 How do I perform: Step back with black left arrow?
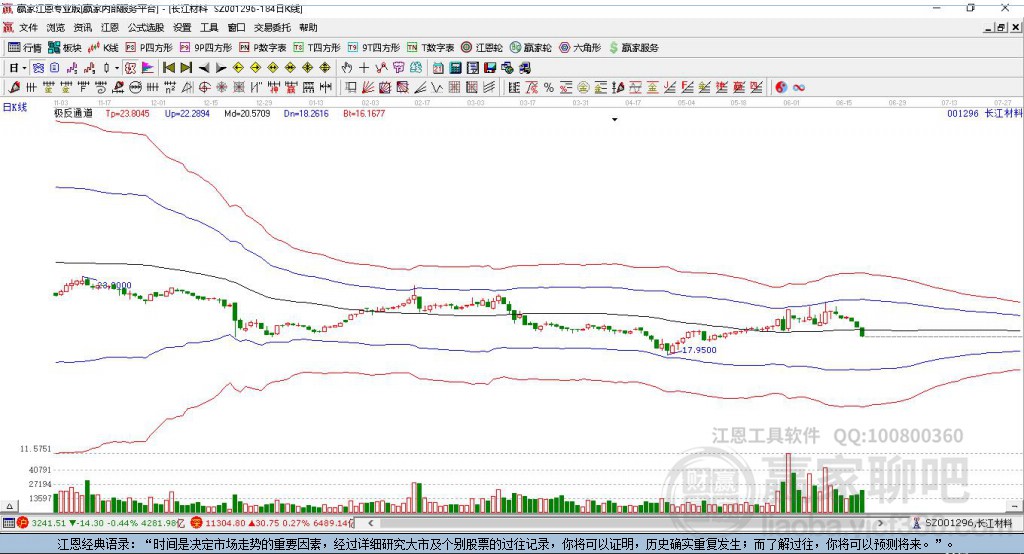coord(204,68)
